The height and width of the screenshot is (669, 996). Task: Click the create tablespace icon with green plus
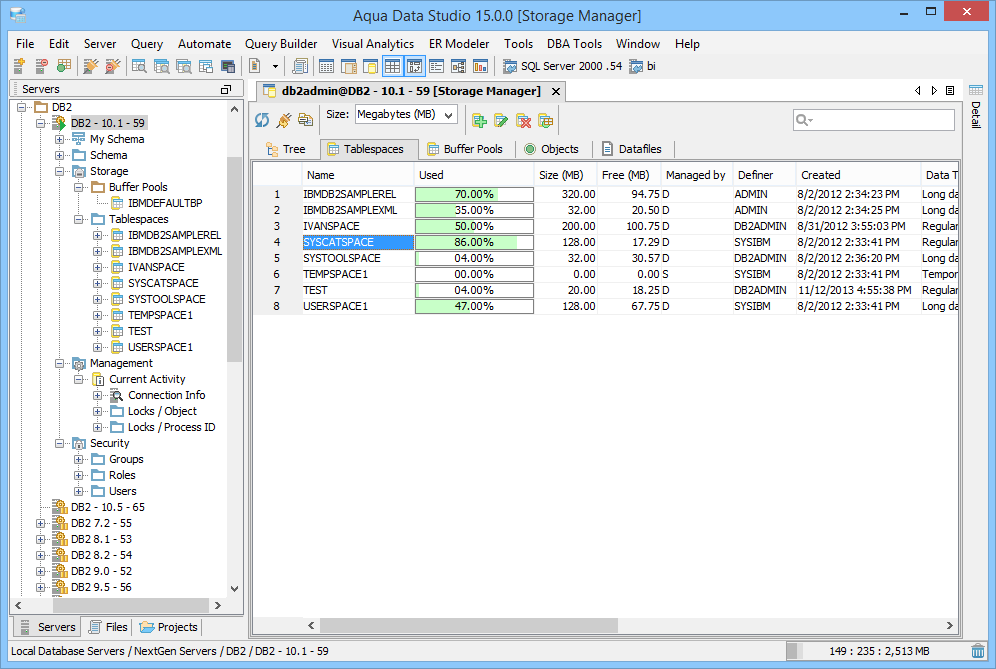[479, 121]
